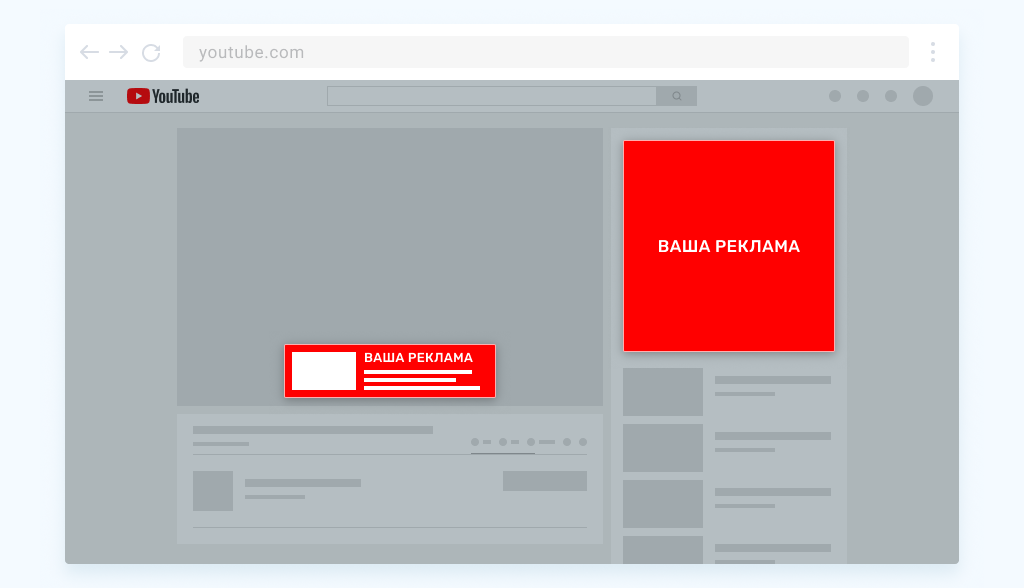
Task: Click the search magnifier button
Action: pyautogui.click(x=677, y=96)
